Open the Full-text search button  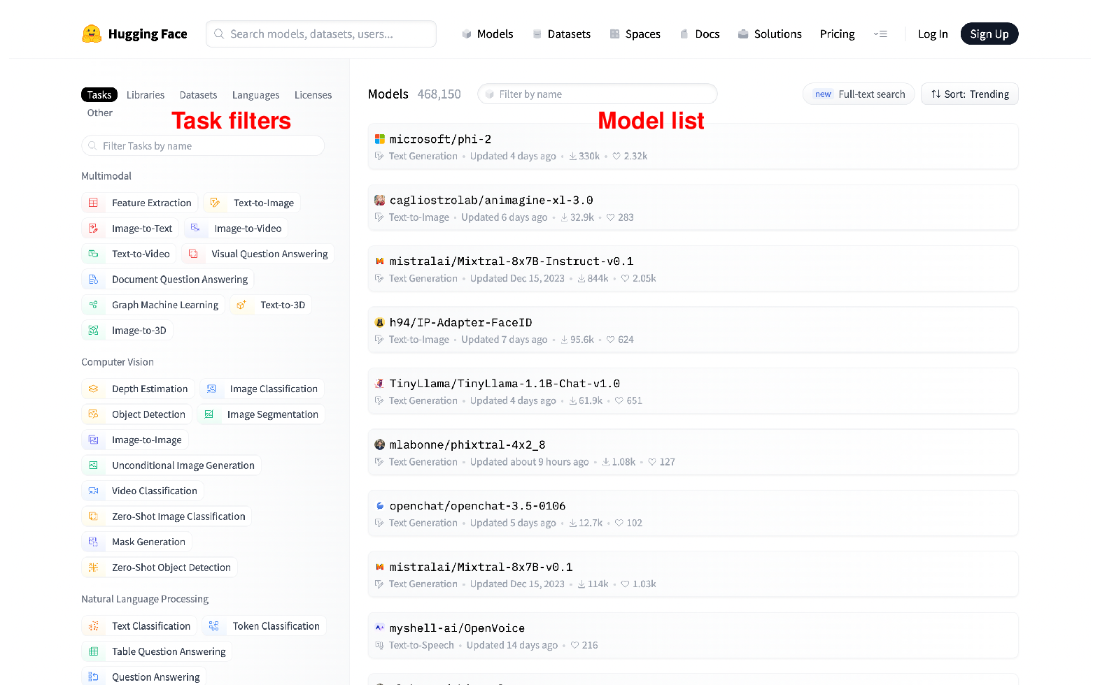tap(858, 94)
